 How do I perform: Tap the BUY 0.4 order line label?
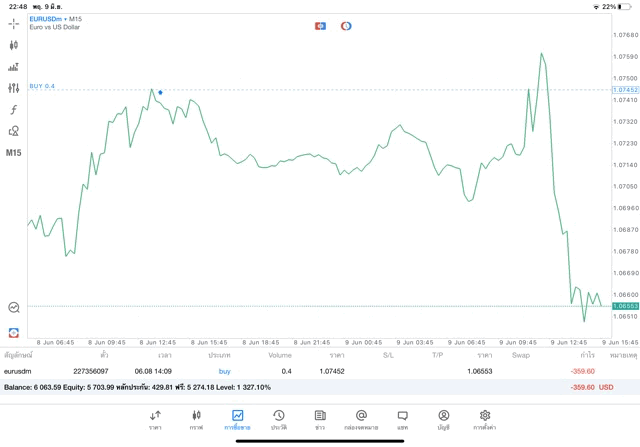42,86
